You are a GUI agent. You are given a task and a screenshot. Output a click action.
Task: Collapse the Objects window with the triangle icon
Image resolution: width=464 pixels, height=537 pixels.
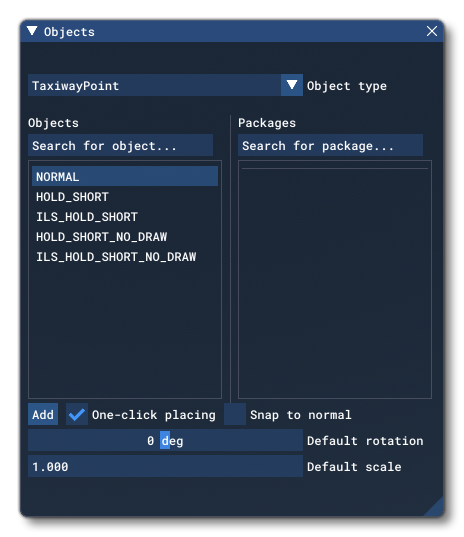[x=32, y=31]
